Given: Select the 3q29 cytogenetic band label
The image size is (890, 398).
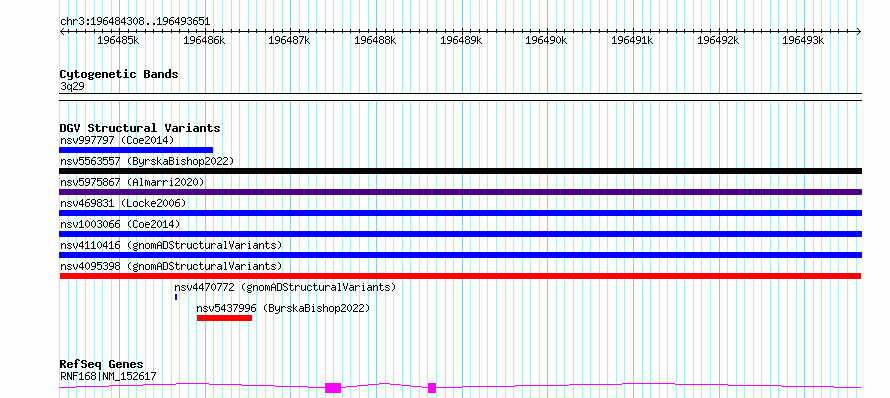Looking at the screenshot, I should click(x=72, y=87).
